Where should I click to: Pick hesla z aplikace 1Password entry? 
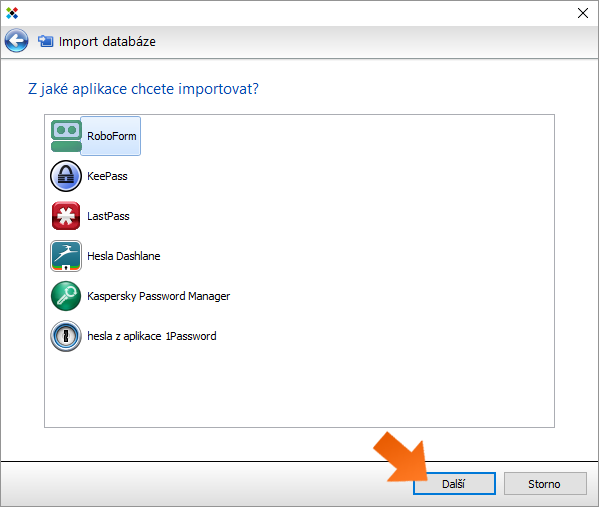click(152, 336)
